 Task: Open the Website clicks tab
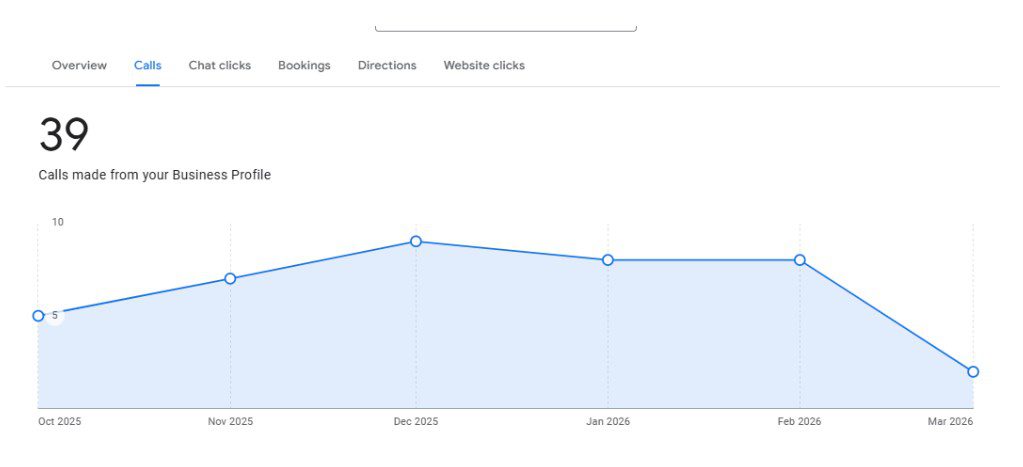[x=484, y=66]
